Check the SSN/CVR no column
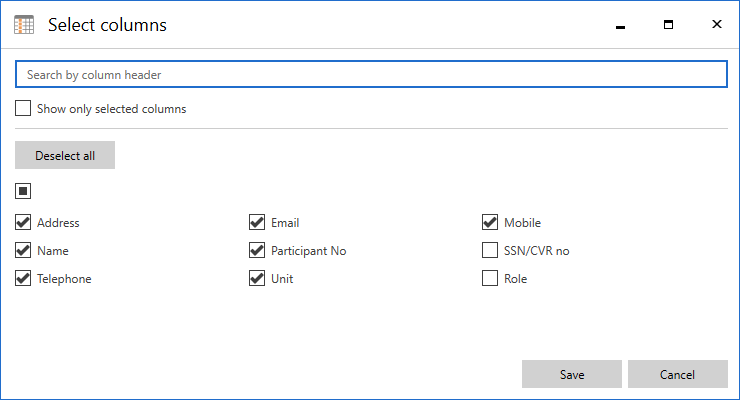Image resolution: width=740 pixels, height=400 pixels. [x=490, y=250]
